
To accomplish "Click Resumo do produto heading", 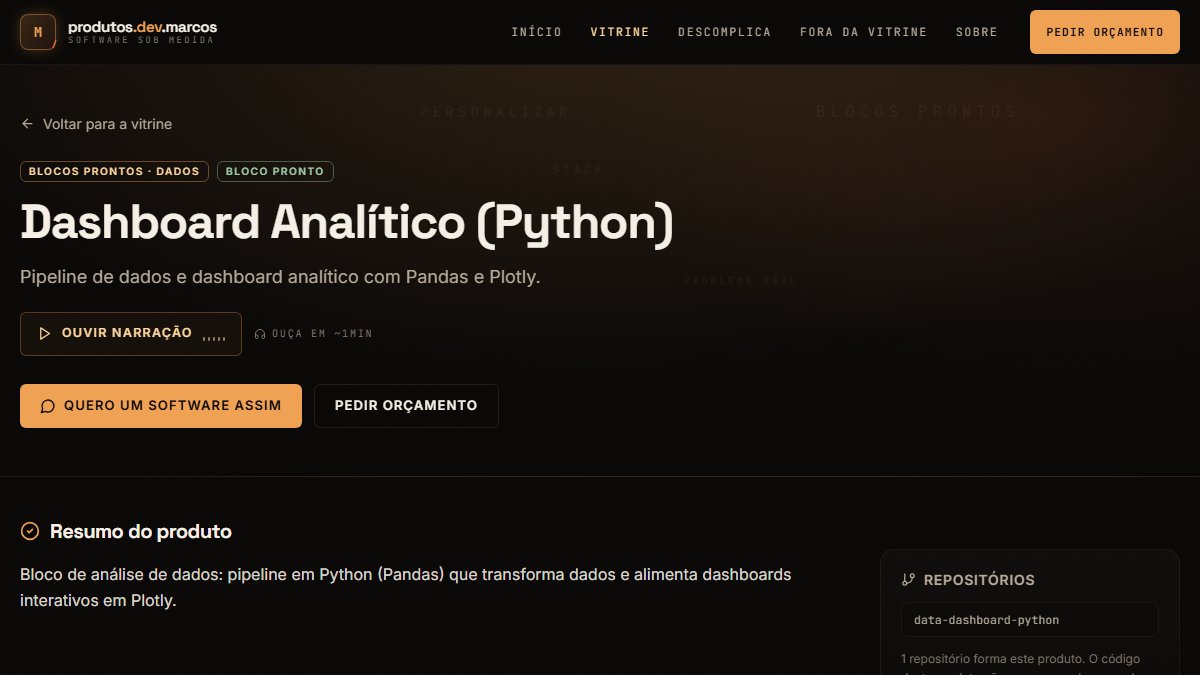I will (x=141, y=531).
